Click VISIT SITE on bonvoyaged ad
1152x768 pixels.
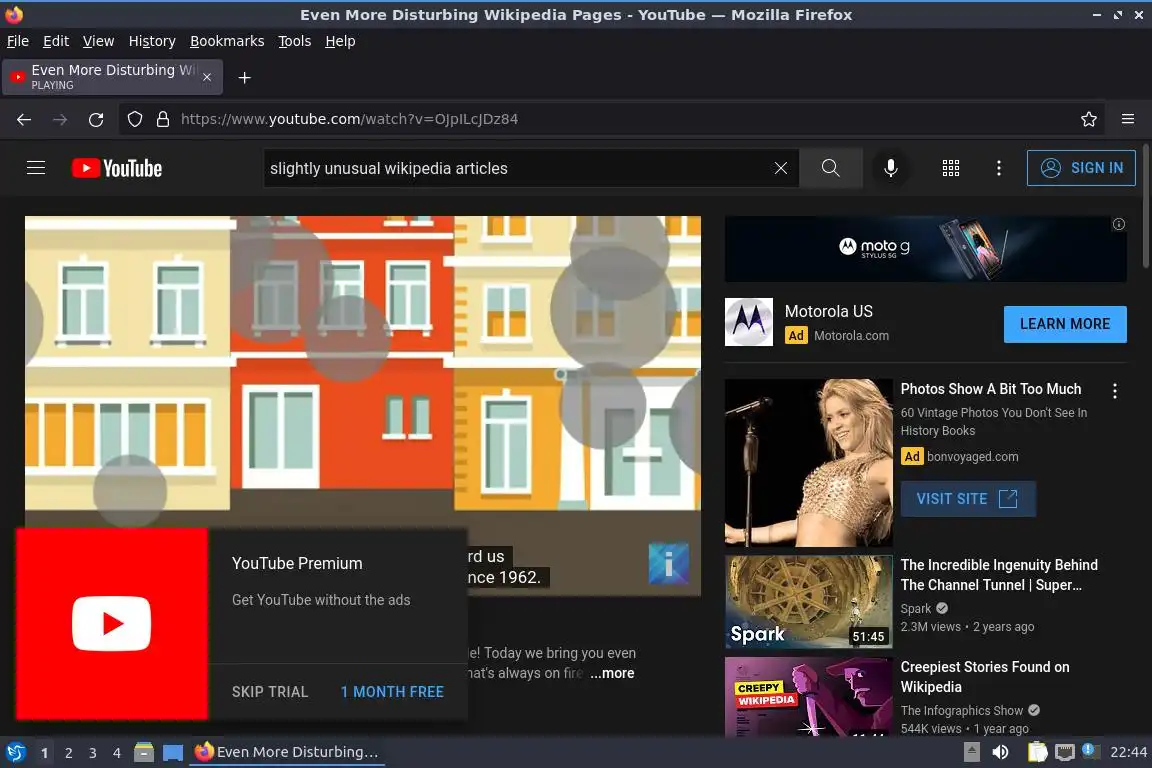point(968,499)
